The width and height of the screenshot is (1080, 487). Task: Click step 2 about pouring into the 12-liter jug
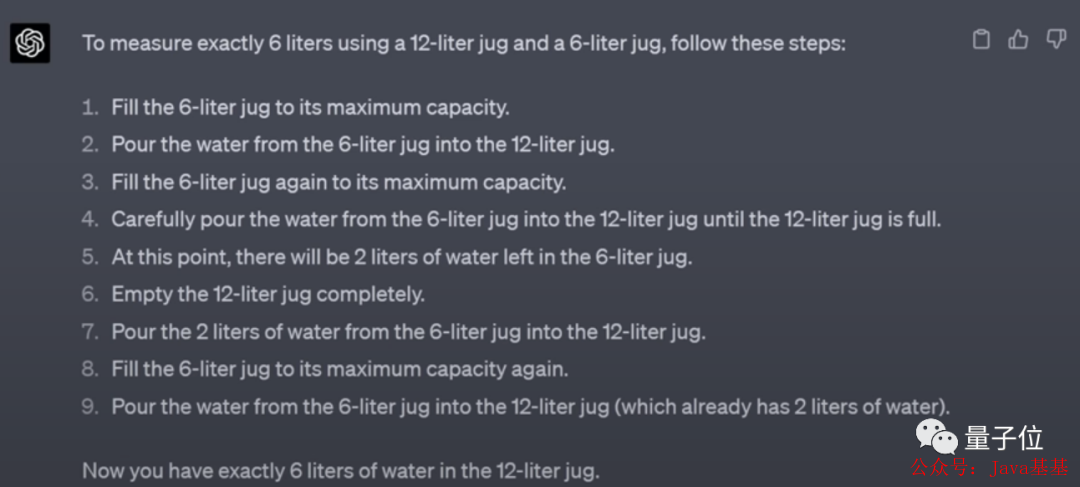(362, 144)
